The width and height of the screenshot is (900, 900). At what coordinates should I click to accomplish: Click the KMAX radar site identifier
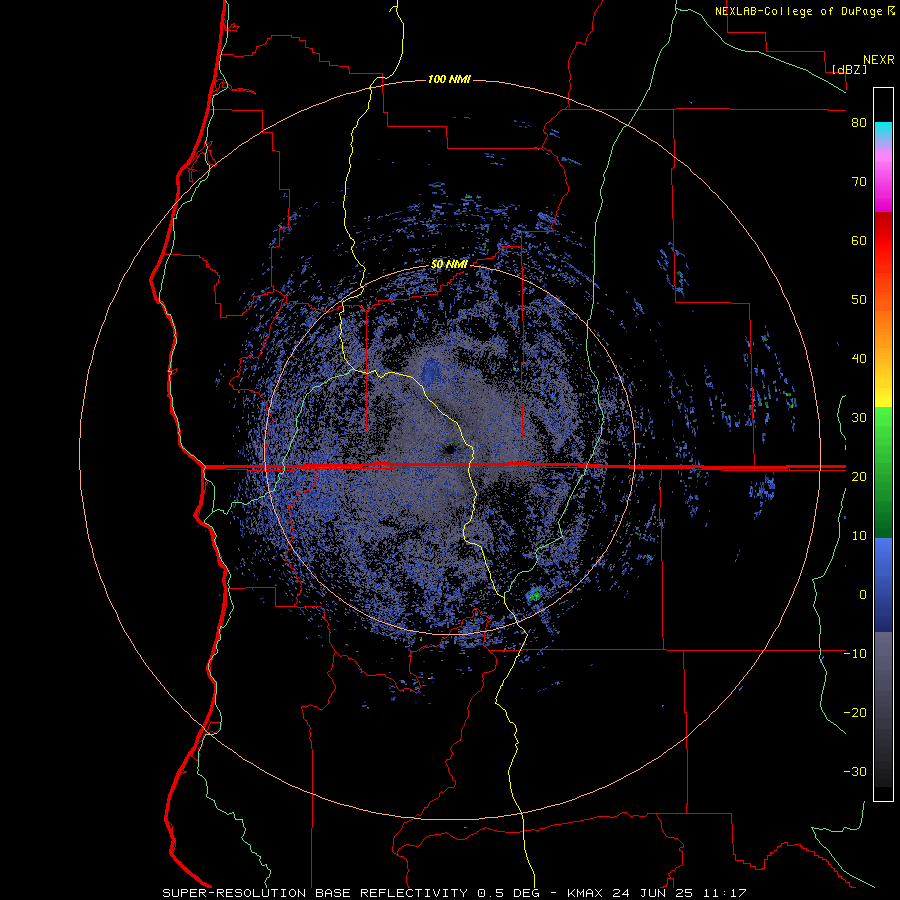pos(587,893)
